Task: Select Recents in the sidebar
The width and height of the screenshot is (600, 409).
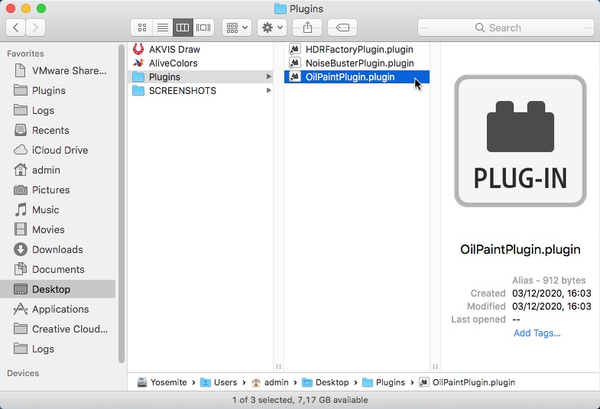Action: point(60,130)
